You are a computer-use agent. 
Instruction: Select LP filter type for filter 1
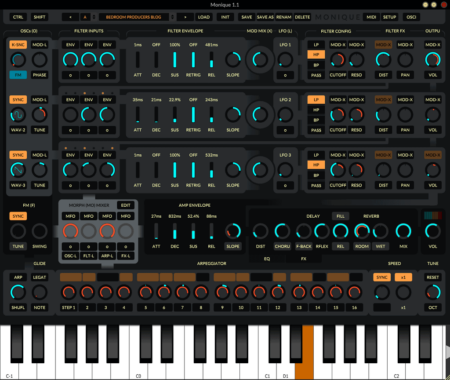[316, 45]
